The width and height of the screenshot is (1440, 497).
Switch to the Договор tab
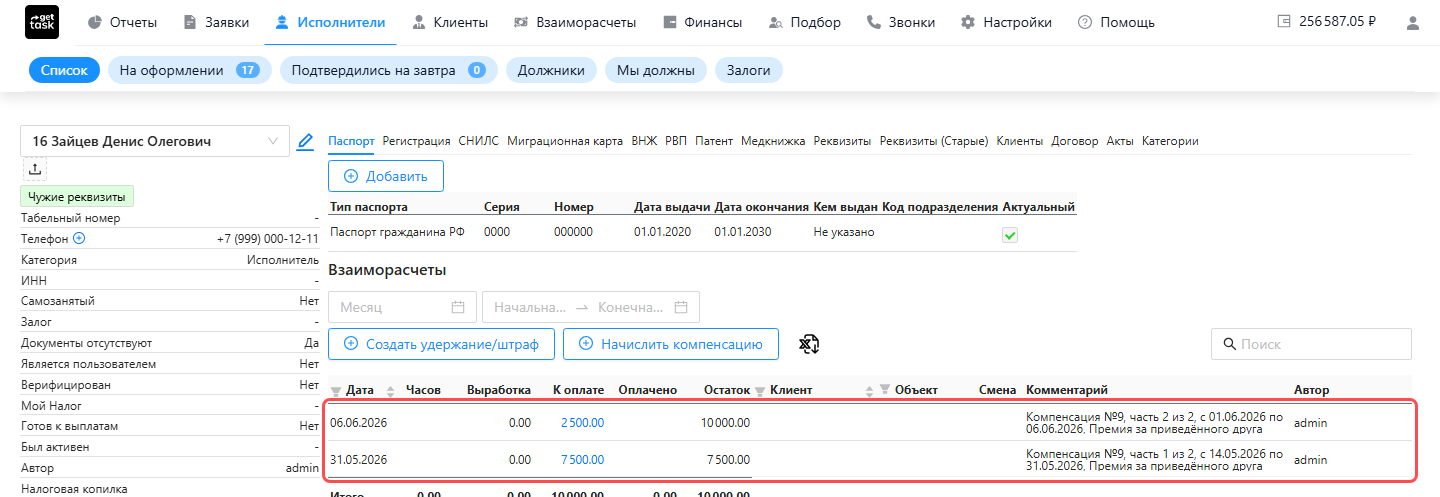point(1075,141)
